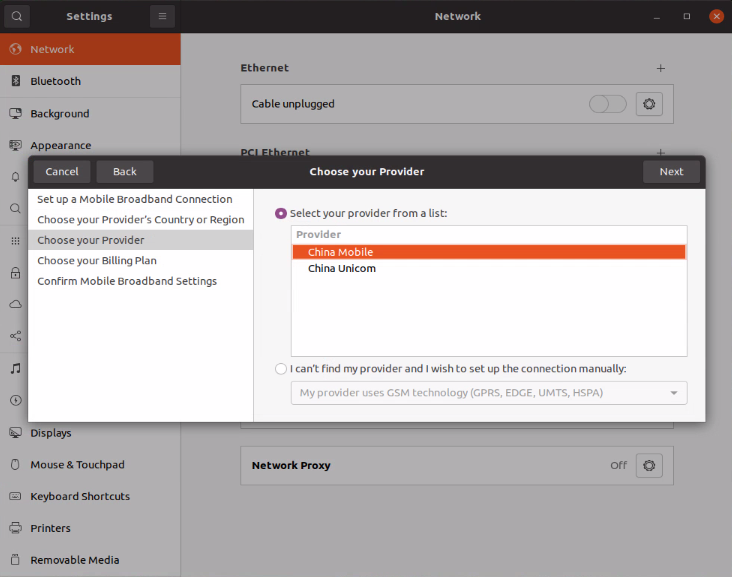Select China Mobile provider

[x=489, y=252]
